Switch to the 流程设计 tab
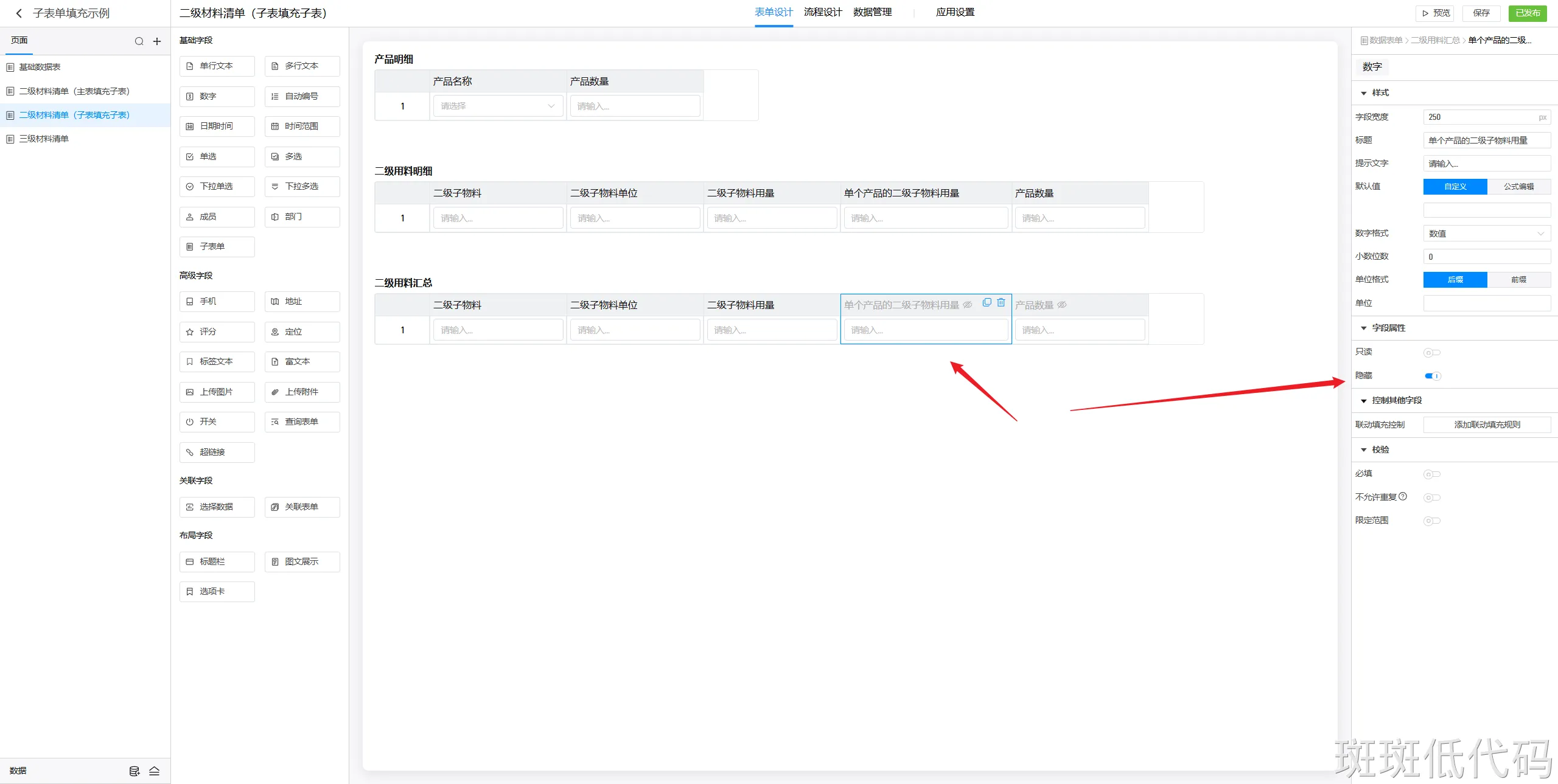The image size is (1558, 784). (823, 12)
